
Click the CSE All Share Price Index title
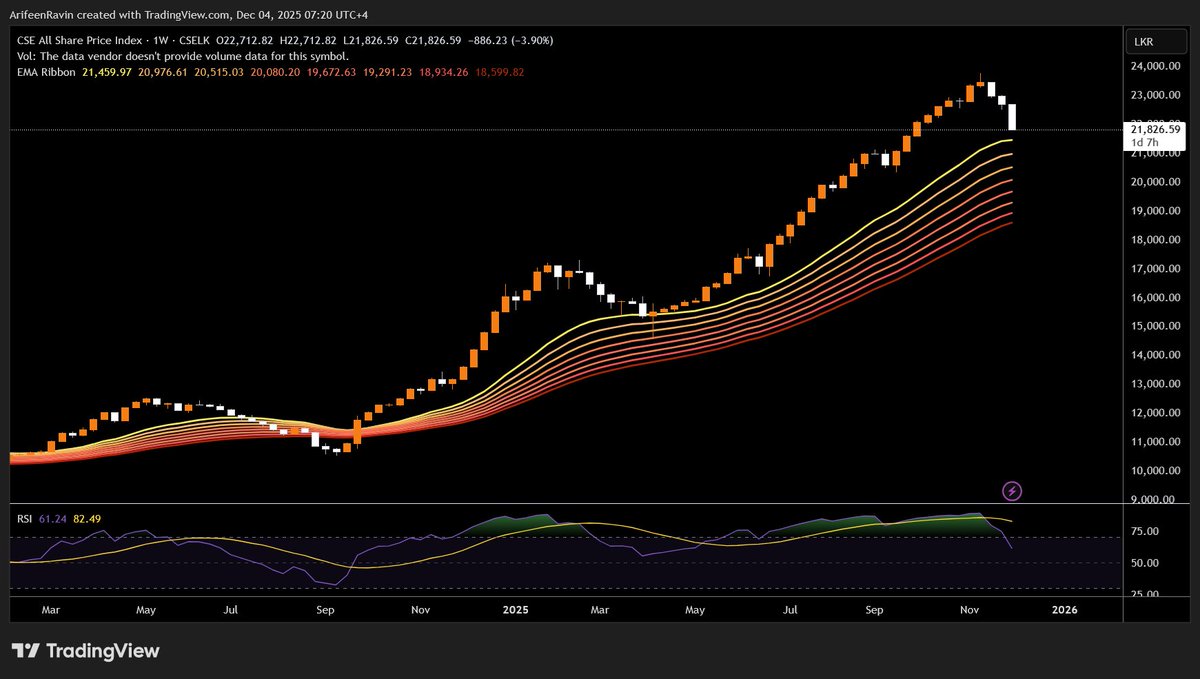click(78, 40)
